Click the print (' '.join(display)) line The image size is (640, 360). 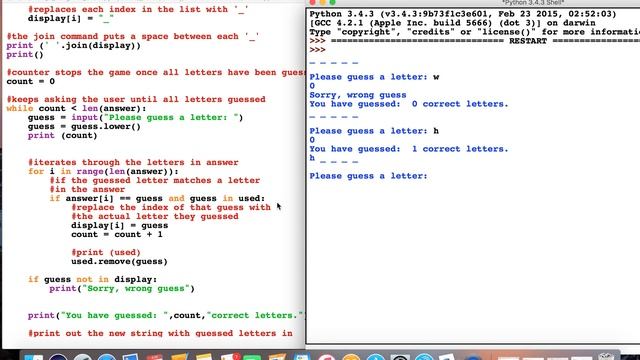click(x=73, y=45)
